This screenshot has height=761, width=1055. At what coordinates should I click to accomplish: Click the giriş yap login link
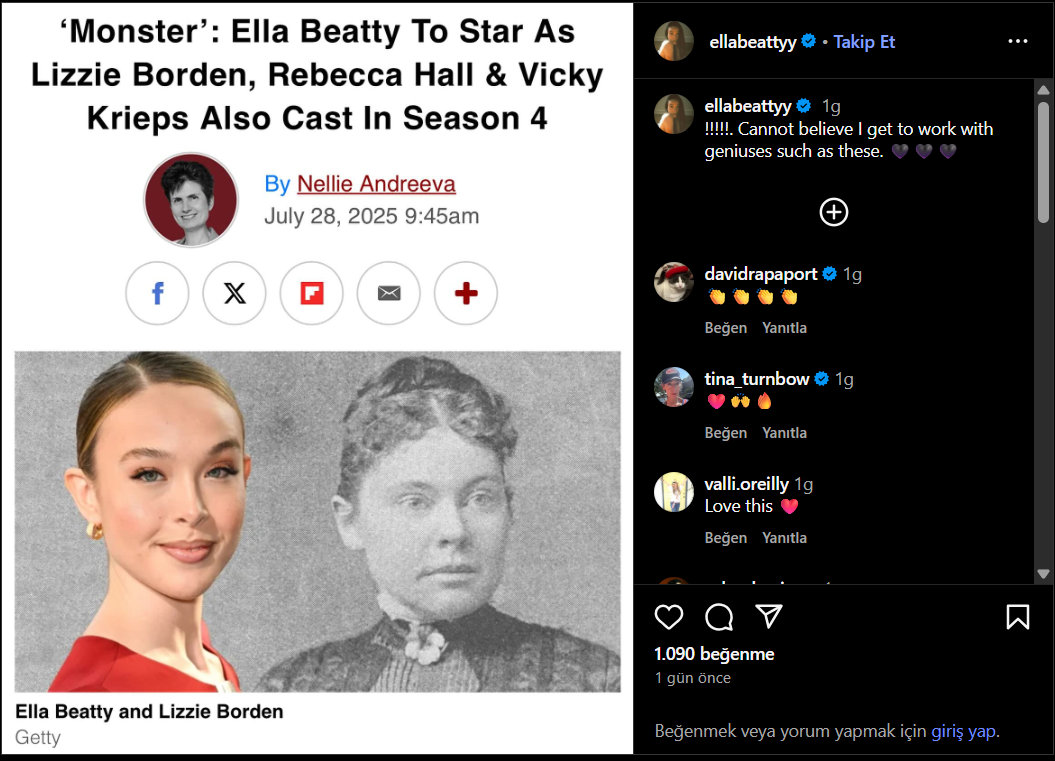coord(963,731)
